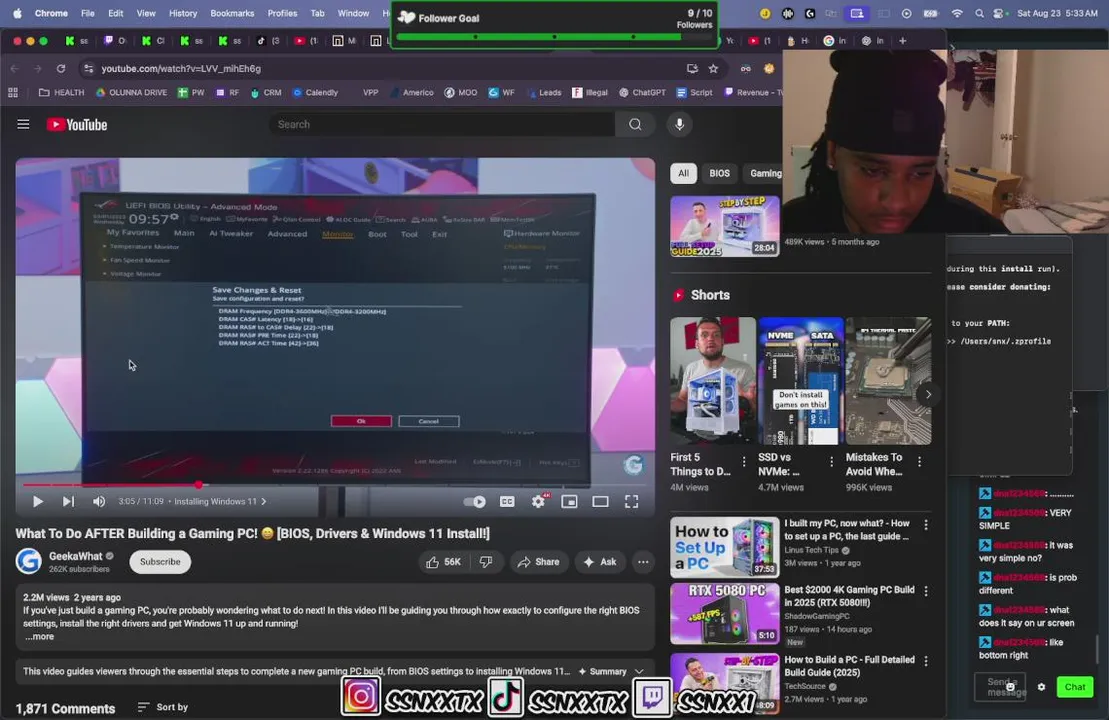Open the HEALTH bookmarks folder
The width and height of the screenshot is (1109, 720).
point(62,93)
